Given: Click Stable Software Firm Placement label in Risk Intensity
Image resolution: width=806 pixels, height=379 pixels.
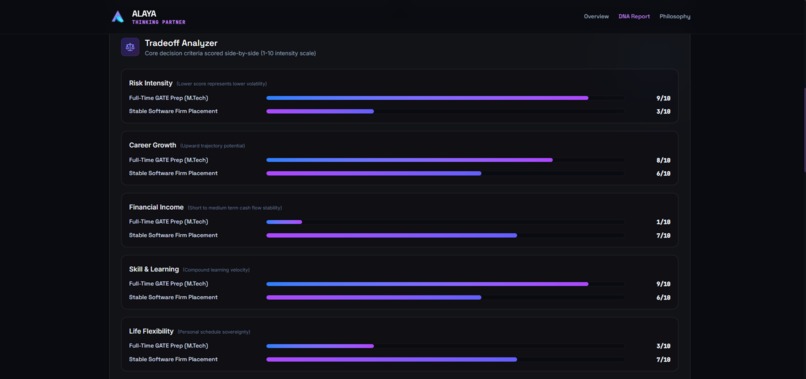Looking at the screenshot, I should (x=173, y=111).
